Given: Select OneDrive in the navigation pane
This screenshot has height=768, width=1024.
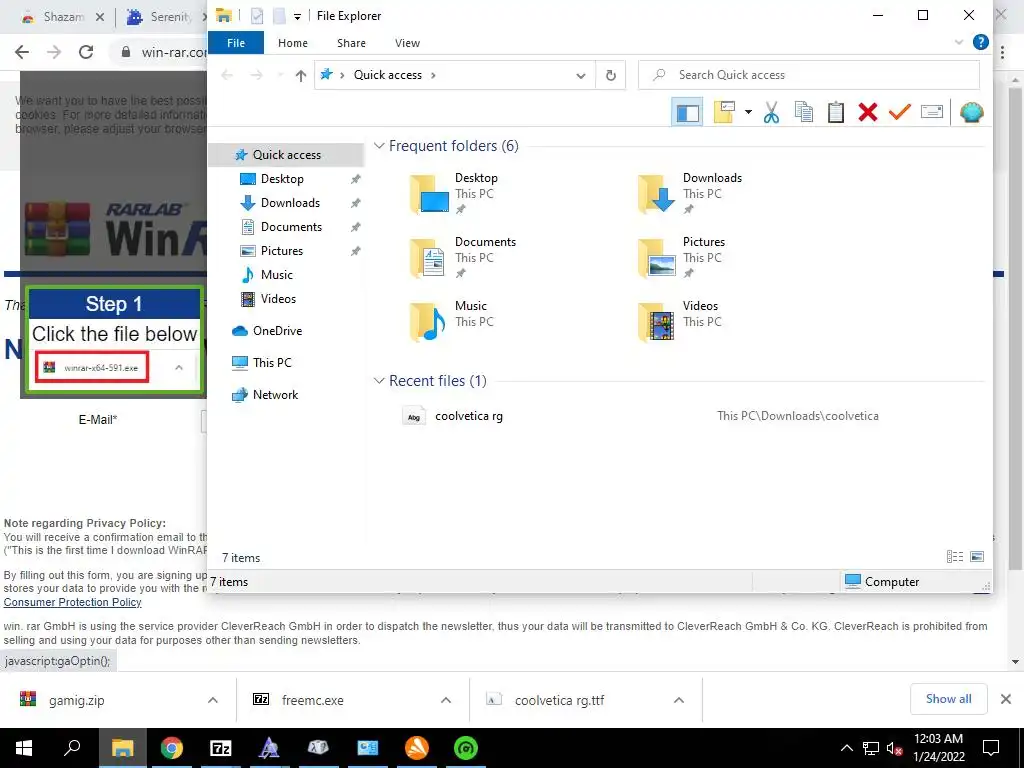Looking at the screenshot, I should pyautogui.click(x=277, y=331).
